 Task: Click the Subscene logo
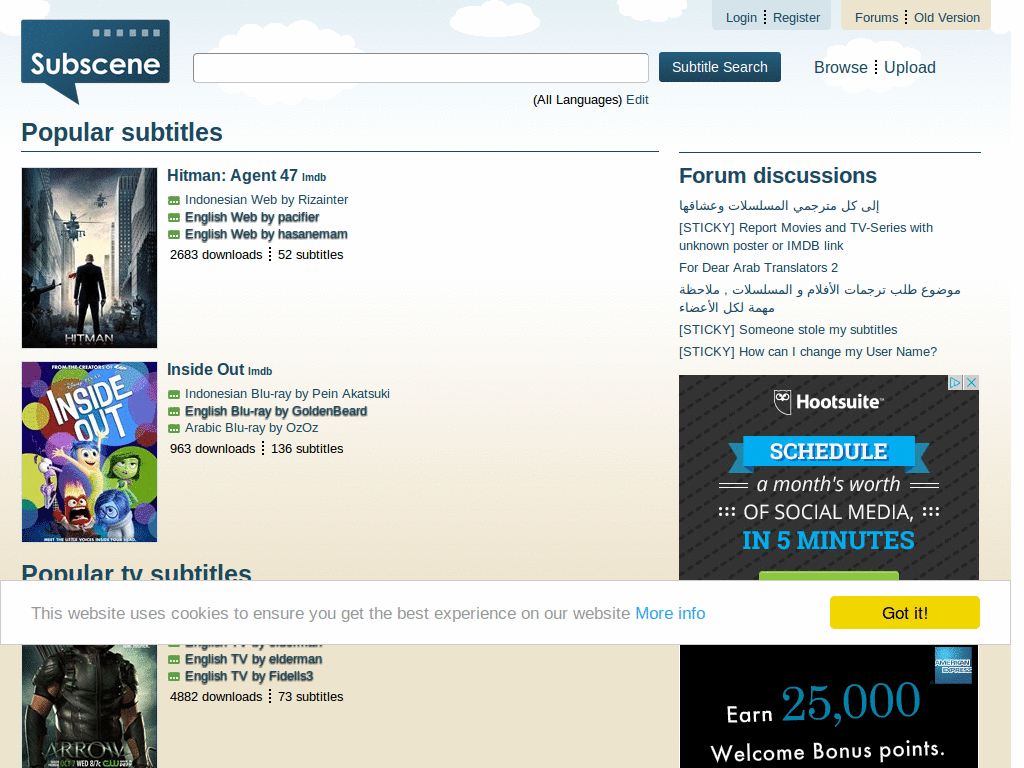coord(95,61)
